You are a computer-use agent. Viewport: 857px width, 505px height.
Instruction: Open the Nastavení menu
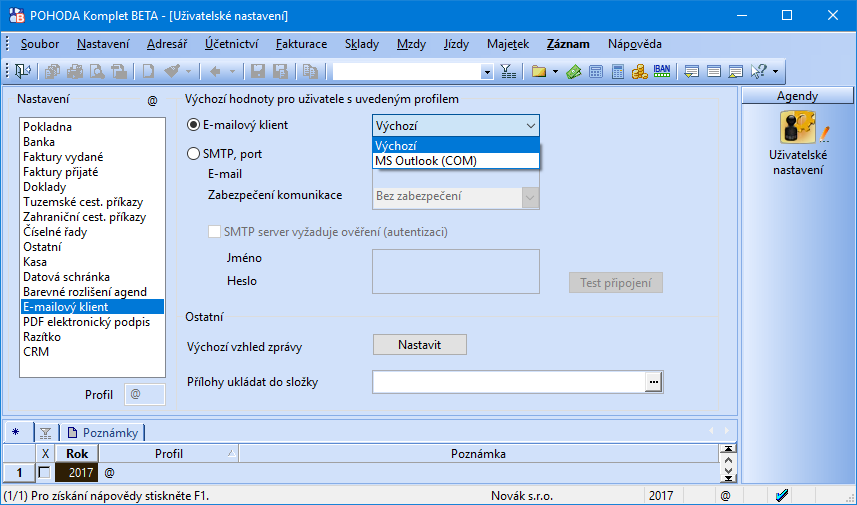click(103, 44)
